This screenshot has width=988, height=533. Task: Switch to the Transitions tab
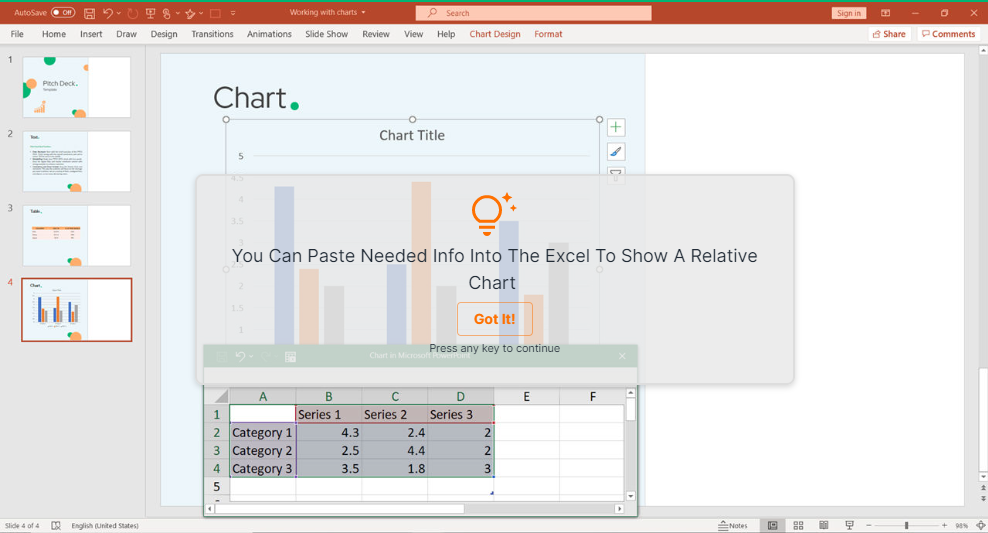212,34
